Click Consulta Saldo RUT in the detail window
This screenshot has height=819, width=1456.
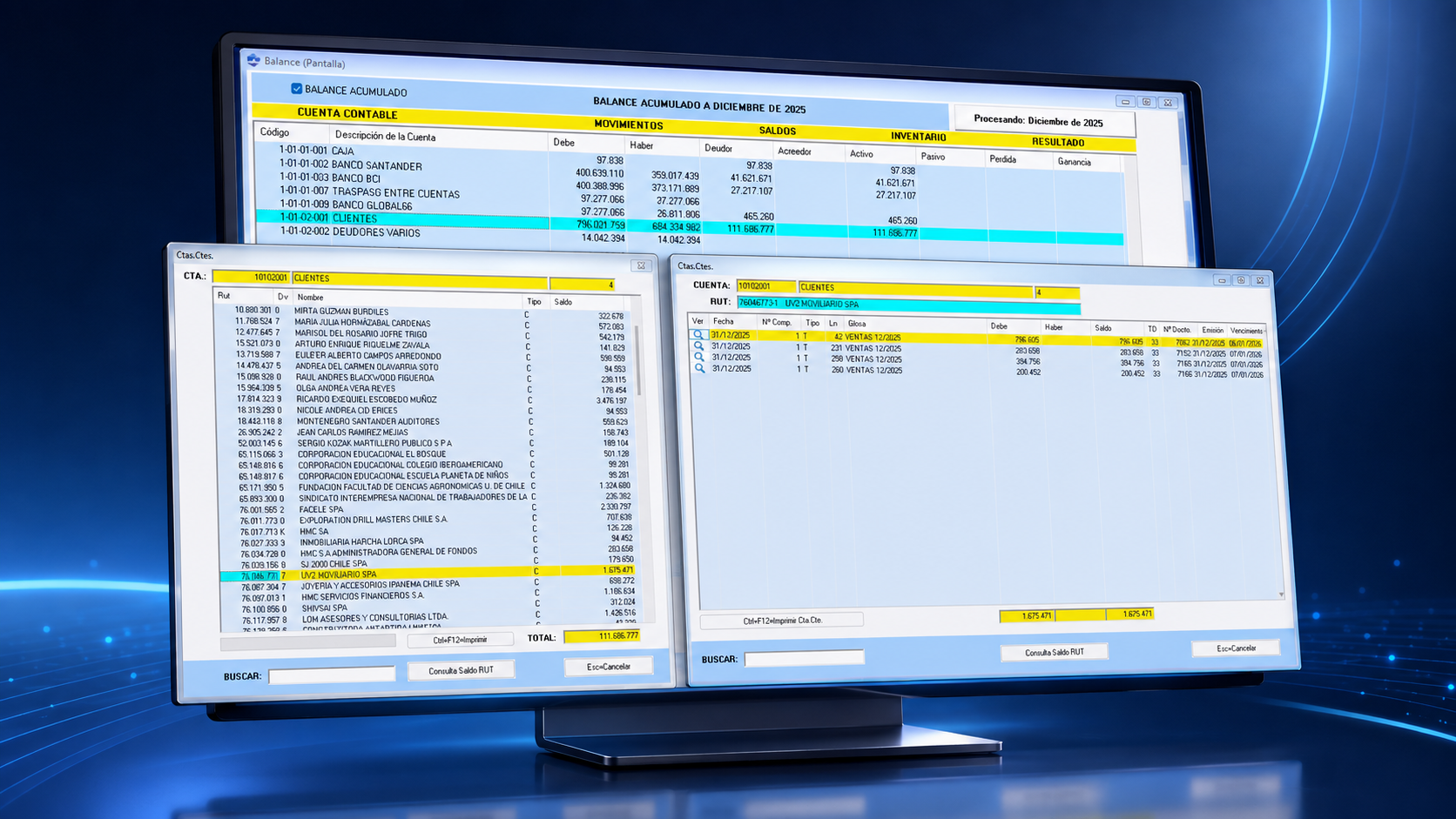click(1055, 652)
